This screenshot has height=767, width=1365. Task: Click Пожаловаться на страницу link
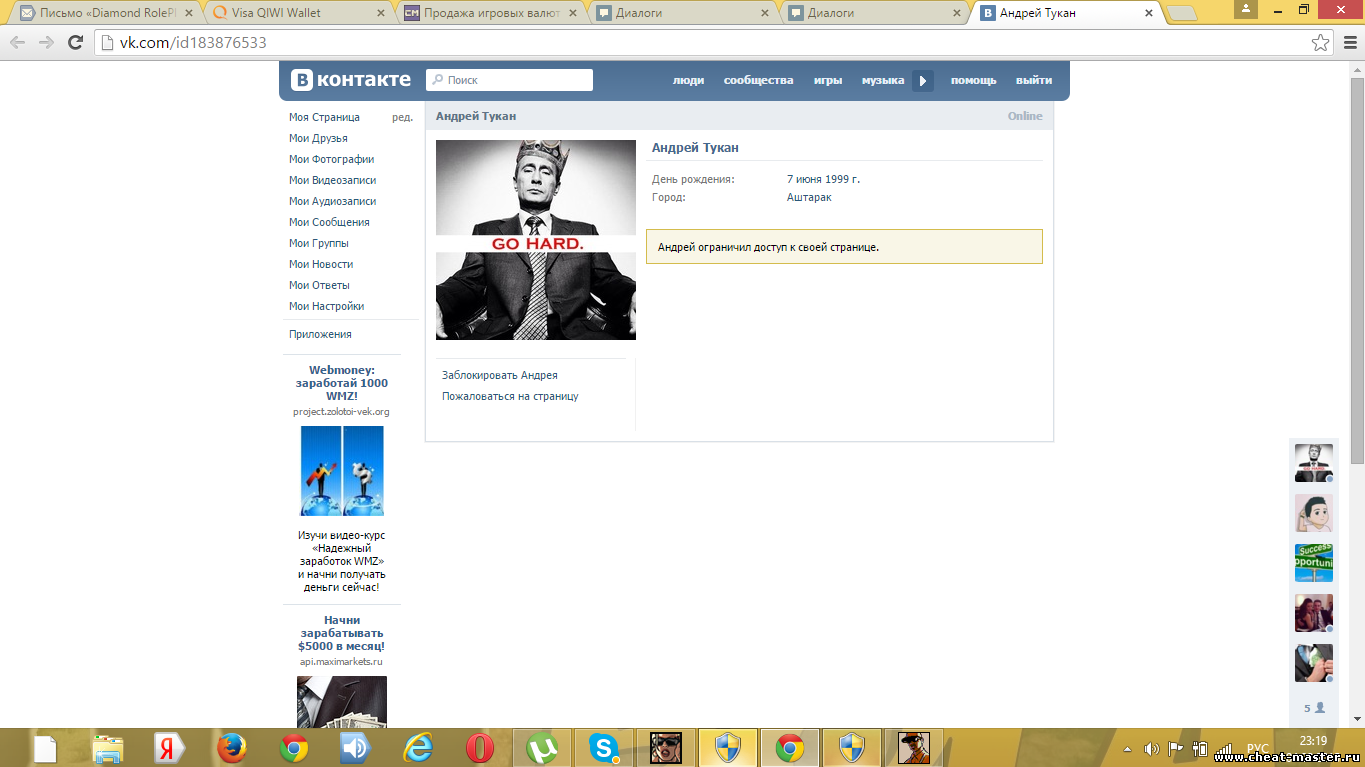point(510,396)
